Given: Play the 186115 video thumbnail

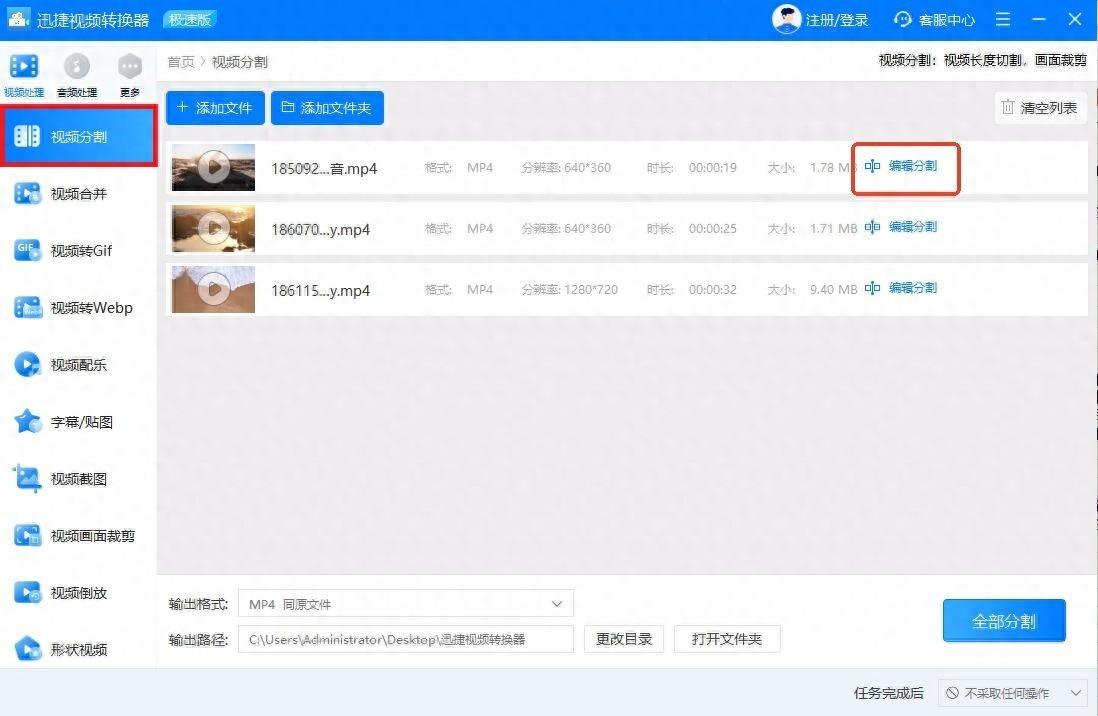Looking at the screenshot, I should coord(213,290).
